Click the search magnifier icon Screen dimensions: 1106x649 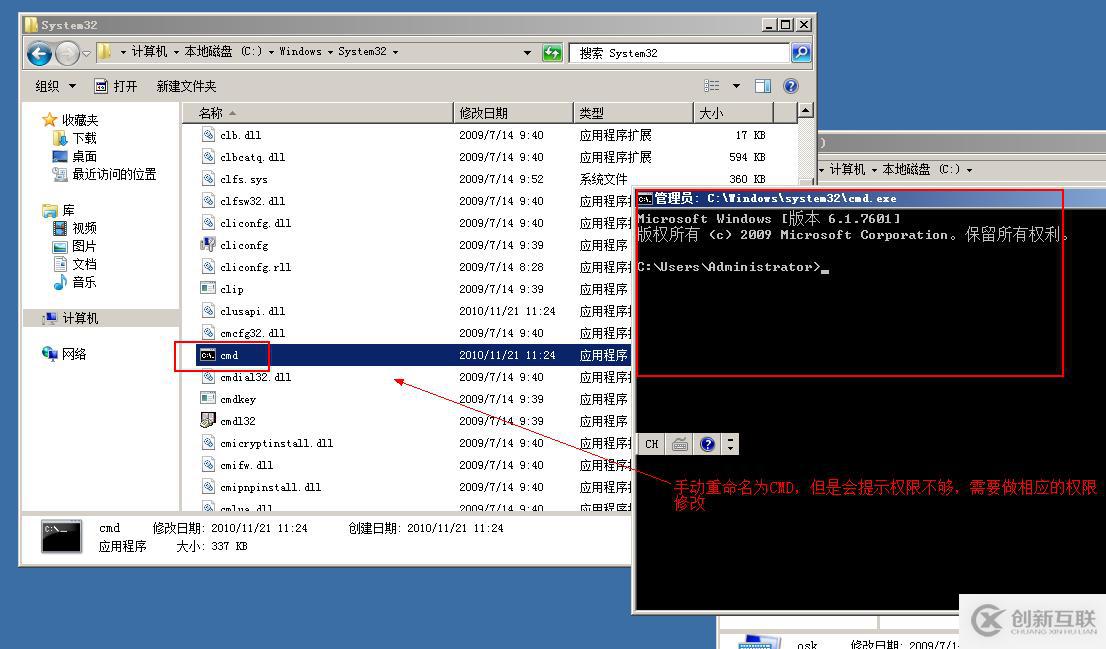point(801,52)
